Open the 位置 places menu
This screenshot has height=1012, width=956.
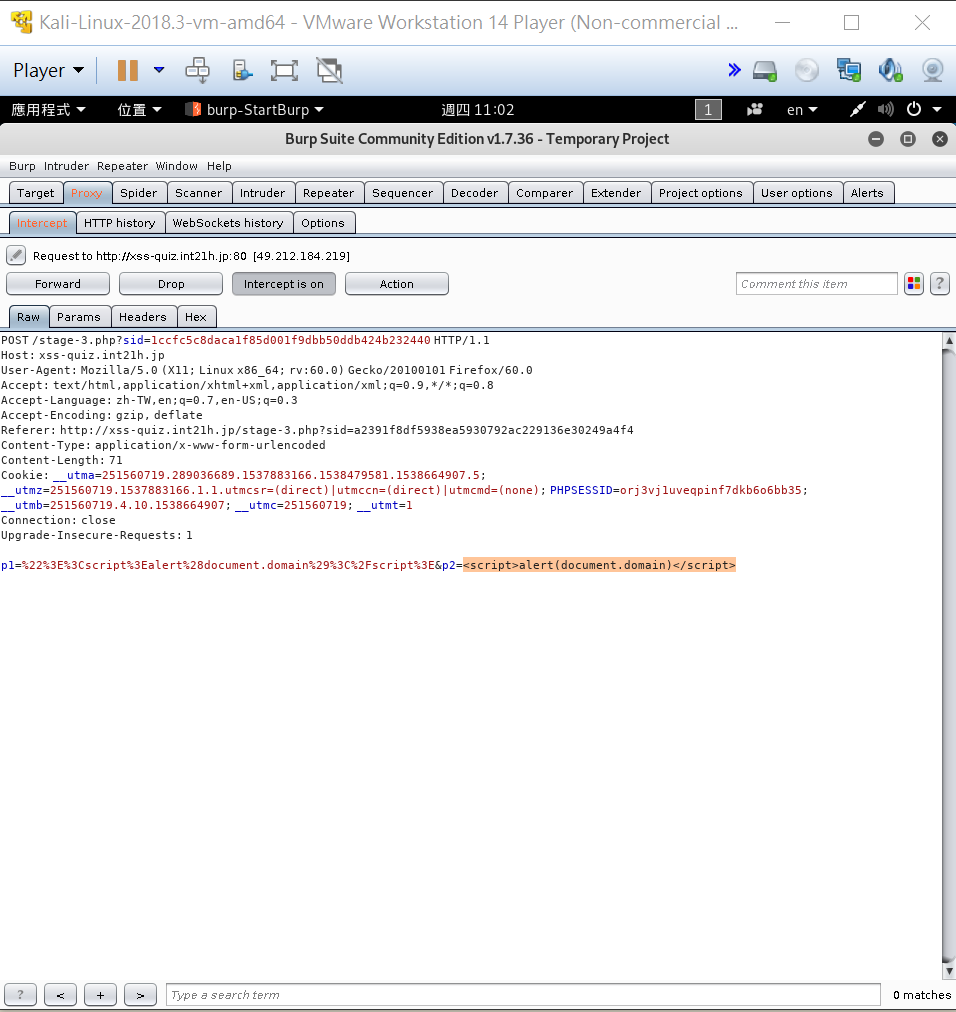click(139, 110)
